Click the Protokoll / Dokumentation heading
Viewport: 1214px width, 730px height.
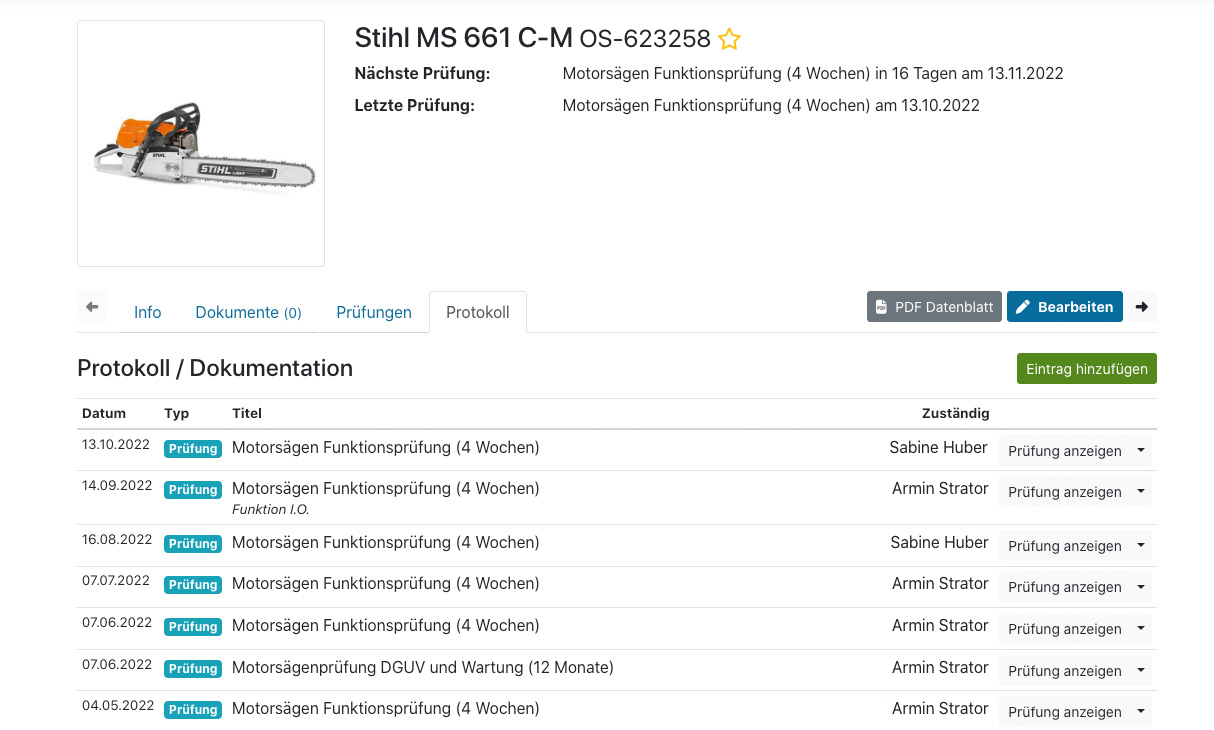(x=215, y=368)
